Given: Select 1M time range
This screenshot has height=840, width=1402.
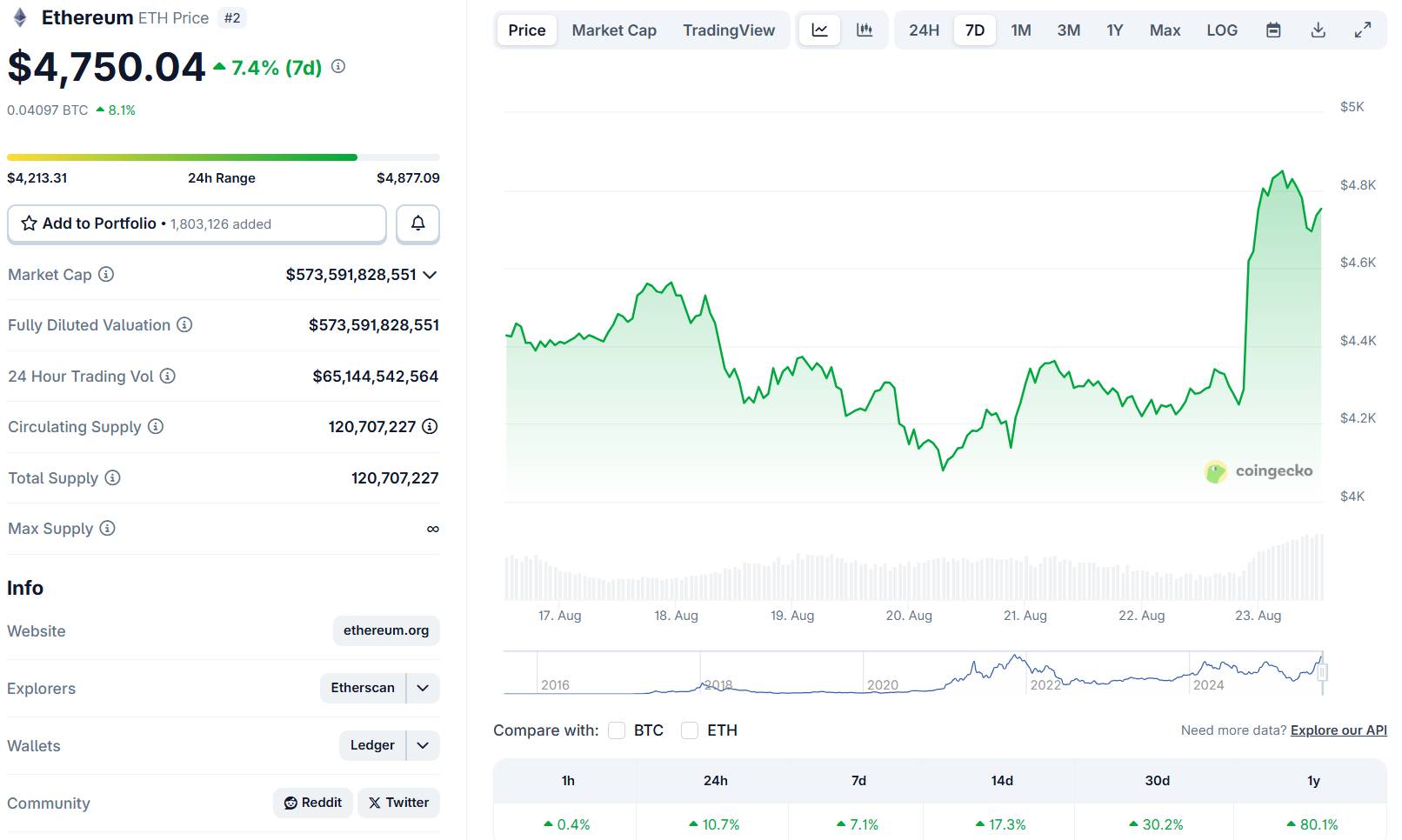Looking at the screenshot, I should click(x=1021, y=30).
